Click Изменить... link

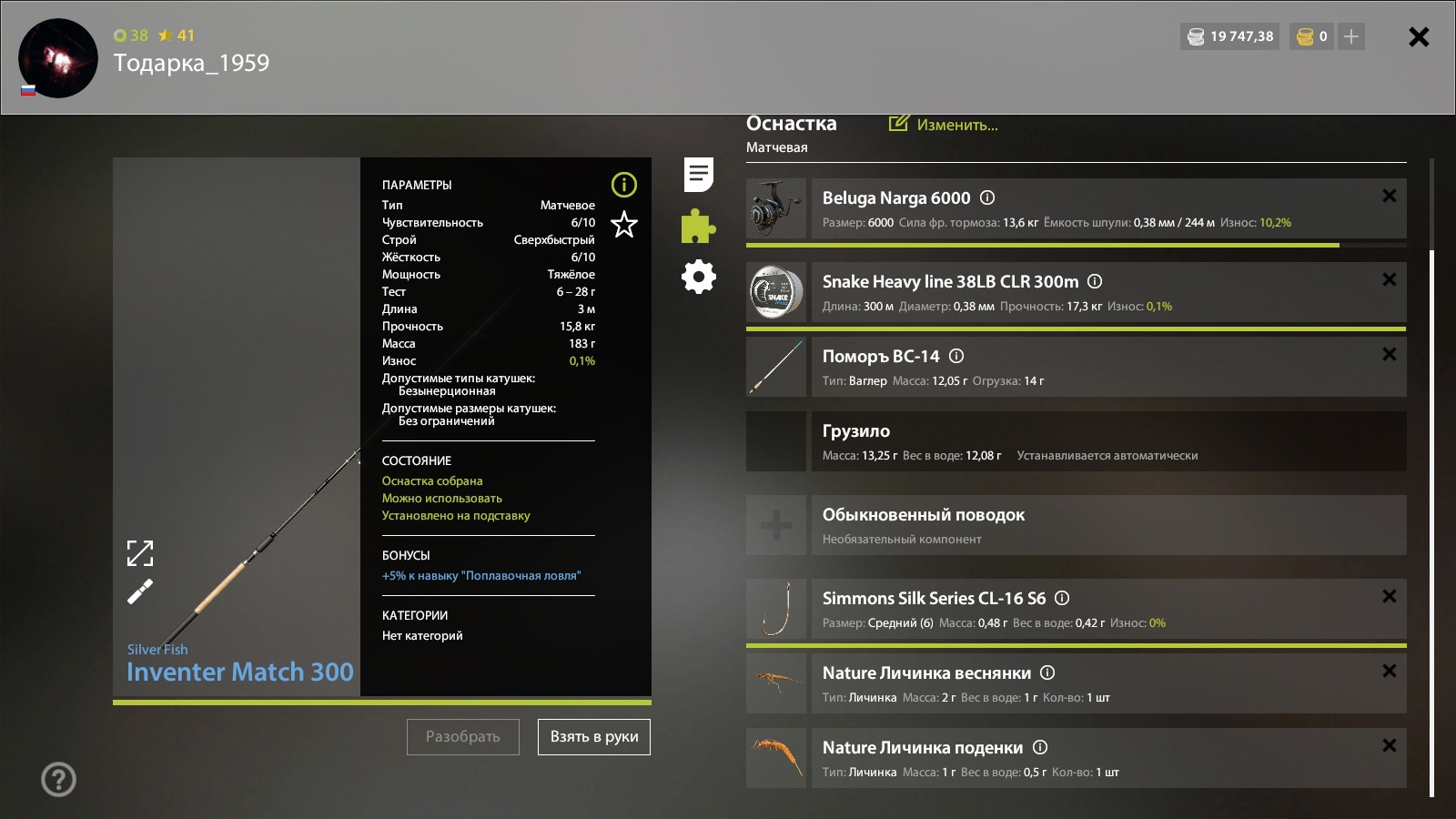pos(944,125)
